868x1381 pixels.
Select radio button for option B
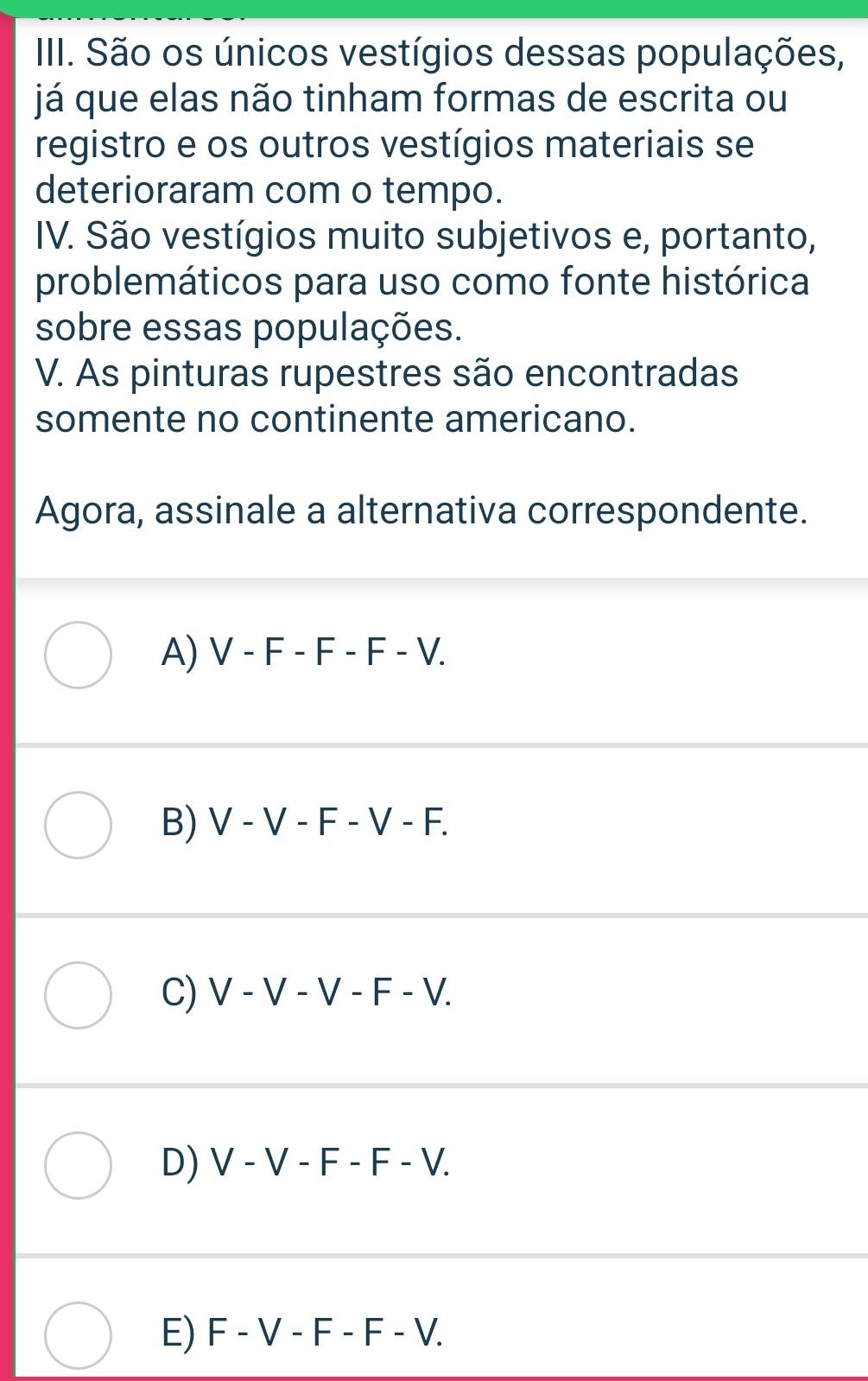(x=78, y=825)
